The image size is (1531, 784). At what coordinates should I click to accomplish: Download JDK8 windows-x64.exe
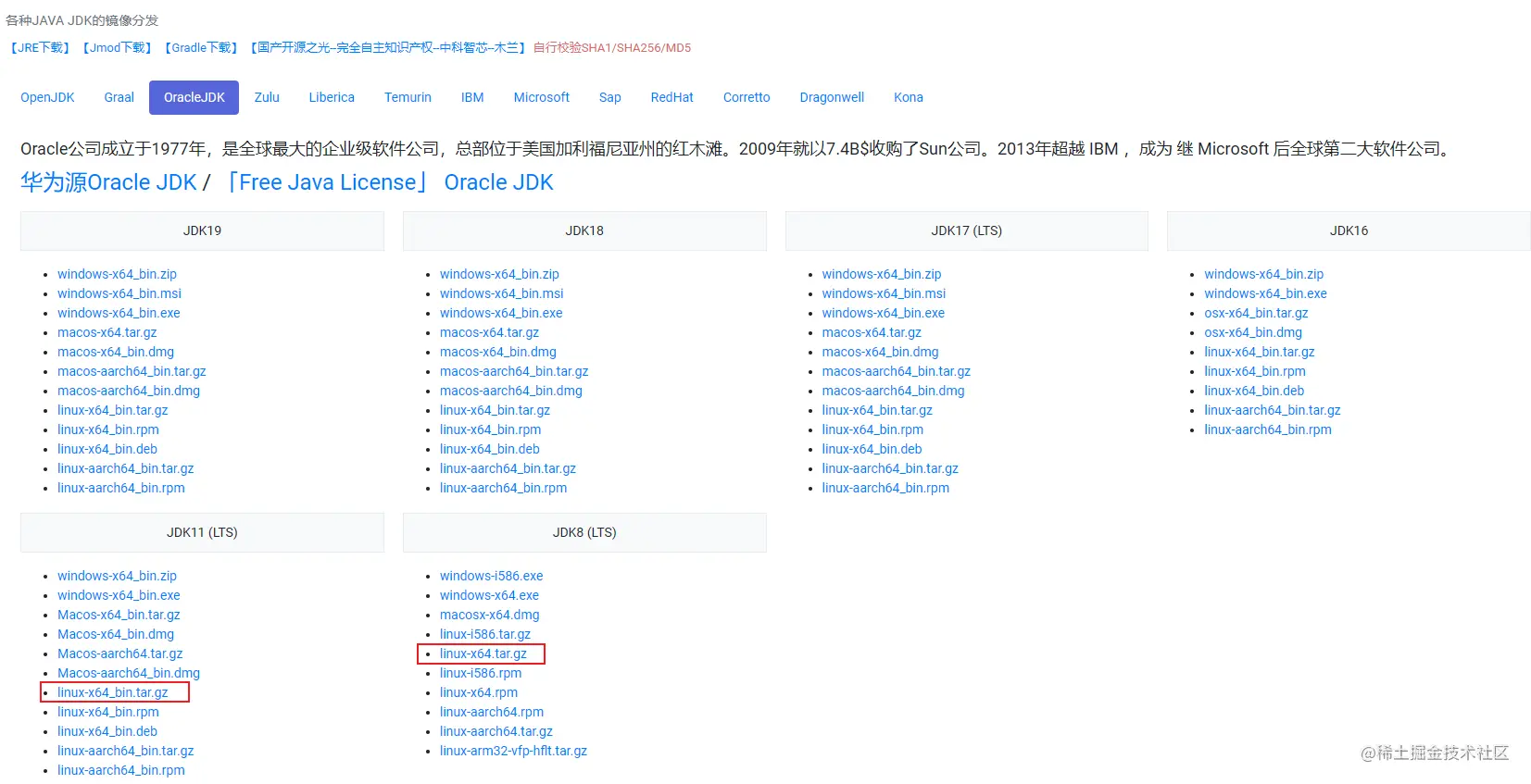coord(489,595)
